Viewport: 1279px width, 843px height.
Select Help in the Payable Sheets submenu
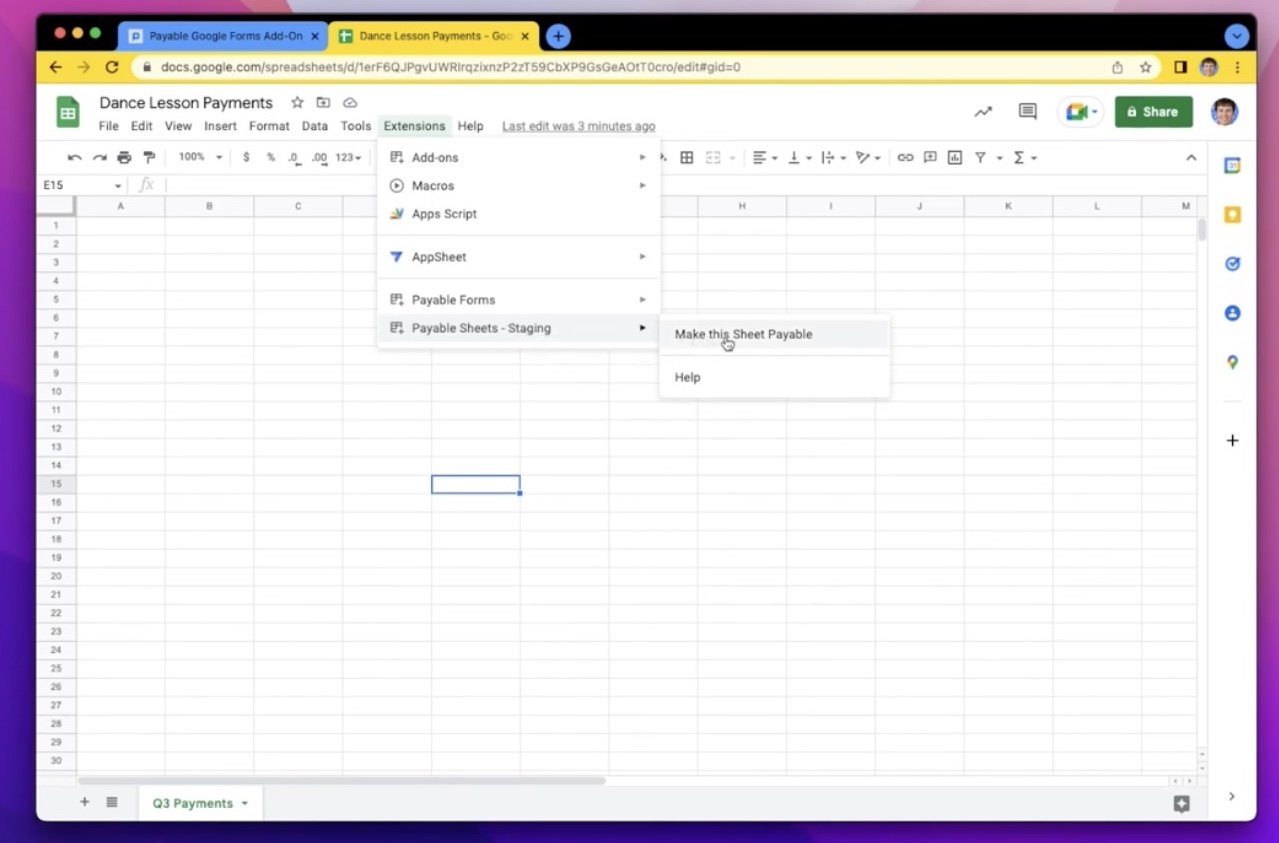(x=774, y=377)
